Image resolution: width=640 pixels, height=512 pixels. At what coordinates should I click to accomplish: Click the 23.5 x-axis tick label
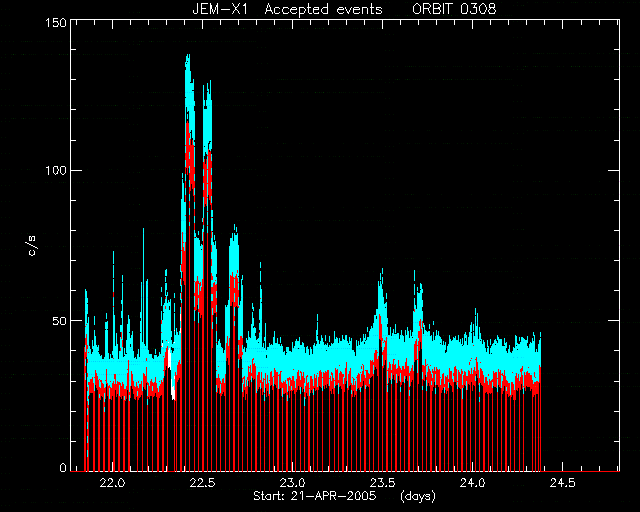coord(382,483)
